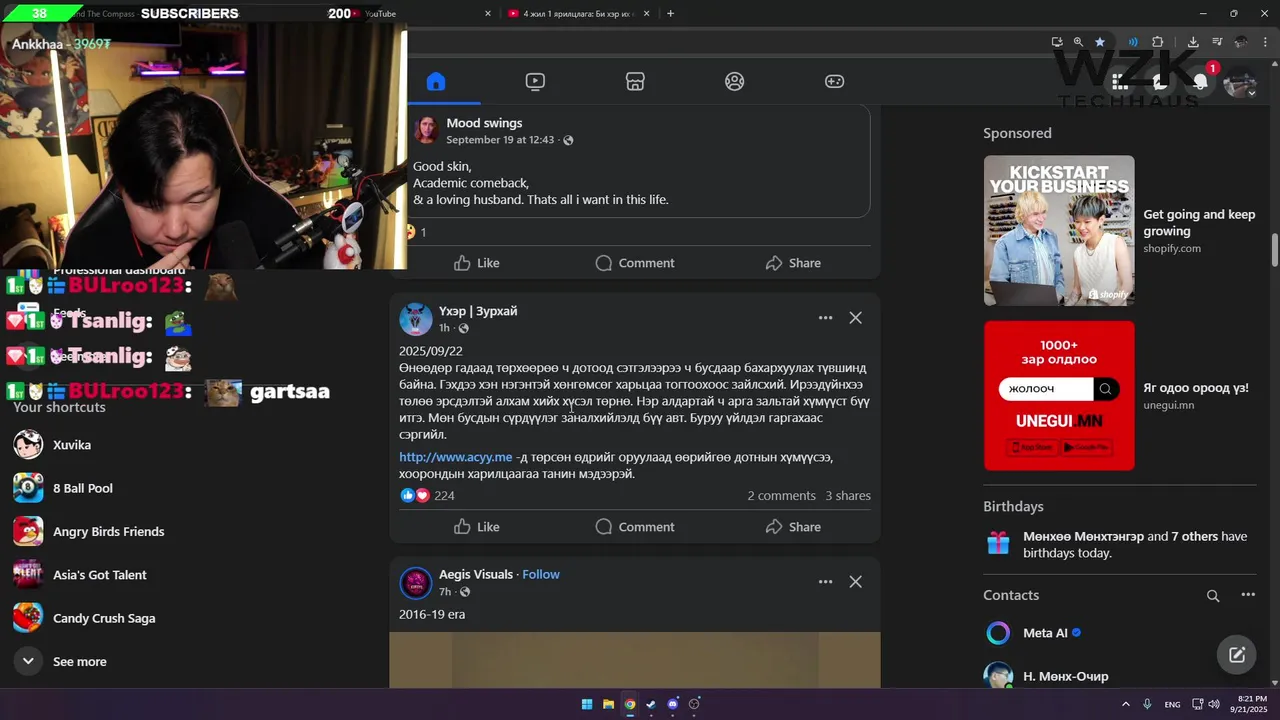The width and height of the screenshot is (1280, 720).
Task: Open the Chrome zoom magnifier icon
Action: click(x=1078, y=42)
